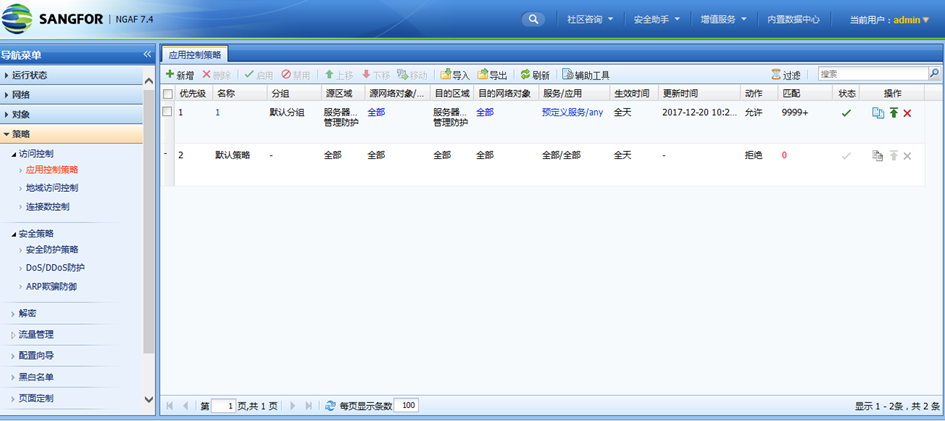Collapse the 策略 navigation section

(71, 134)
